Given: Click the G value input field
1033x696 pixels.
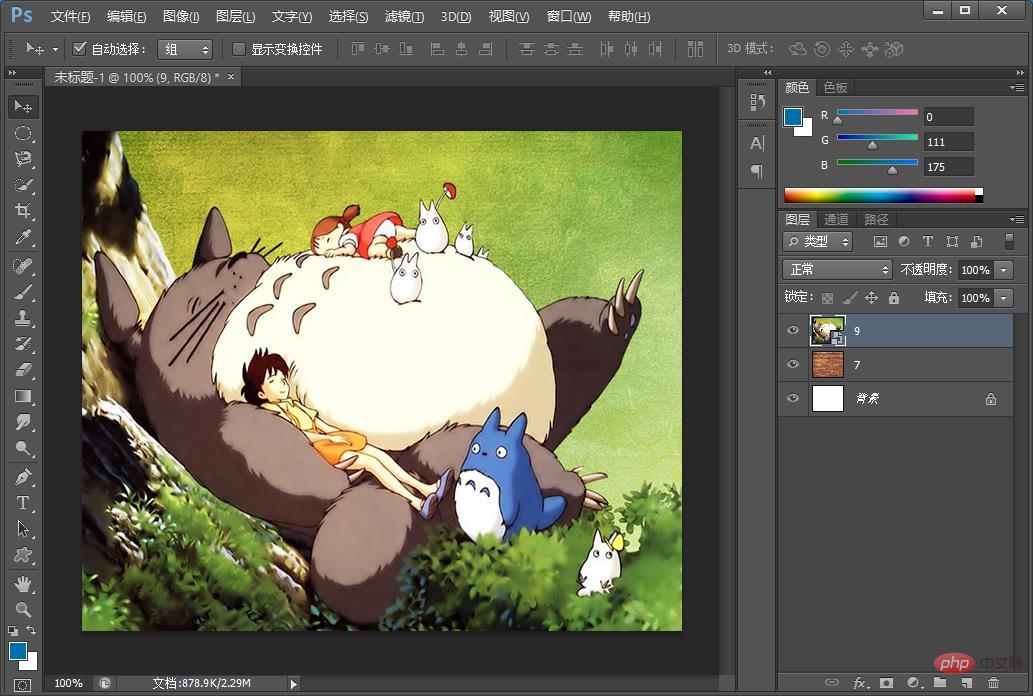Looking at the screenshot, I should (x=948, y=142).
